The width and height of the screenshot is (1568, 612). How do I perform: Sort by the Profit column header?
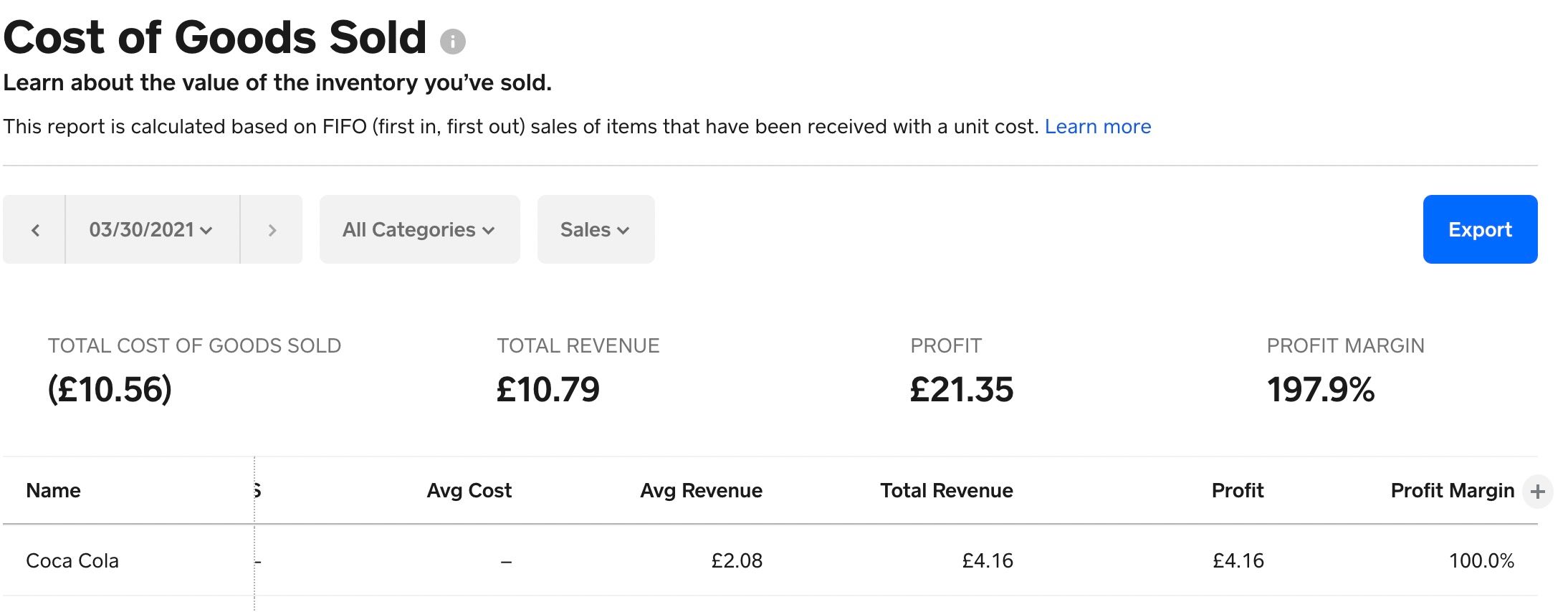pyautogui.click(x=1237, y=490)
